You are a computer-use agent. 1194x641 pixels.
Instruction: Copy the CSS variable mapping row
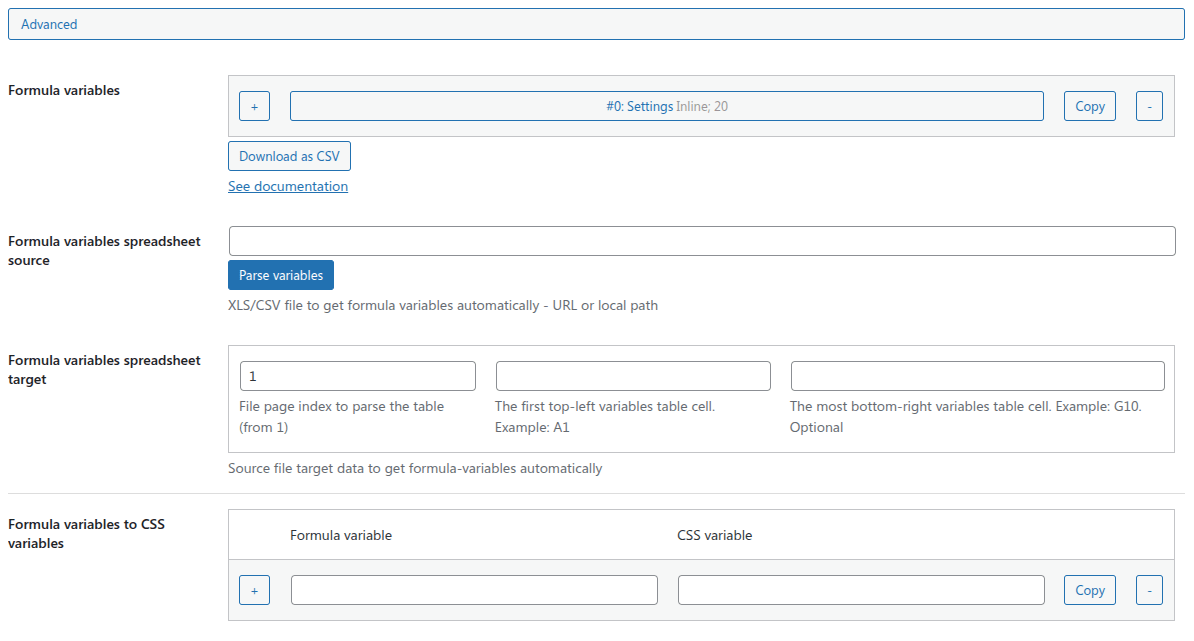tap(1089, 590)
